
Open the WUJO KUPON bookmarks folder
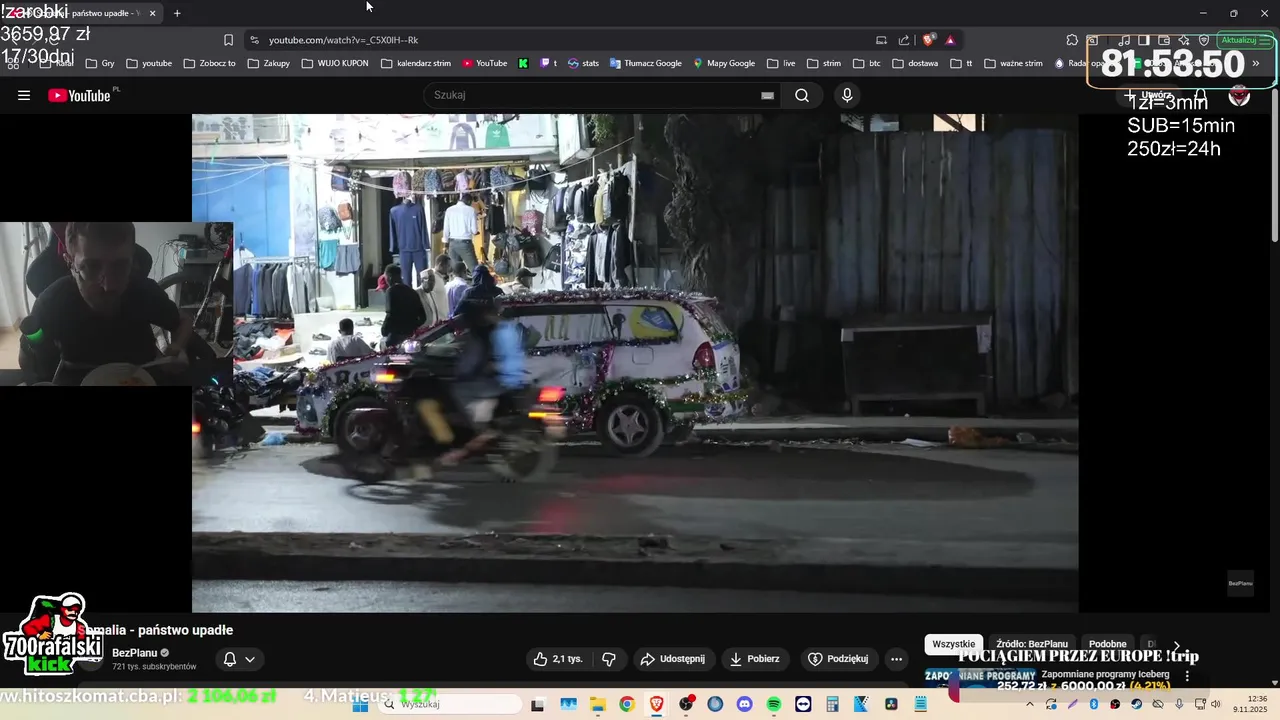[x=335, y=63]
